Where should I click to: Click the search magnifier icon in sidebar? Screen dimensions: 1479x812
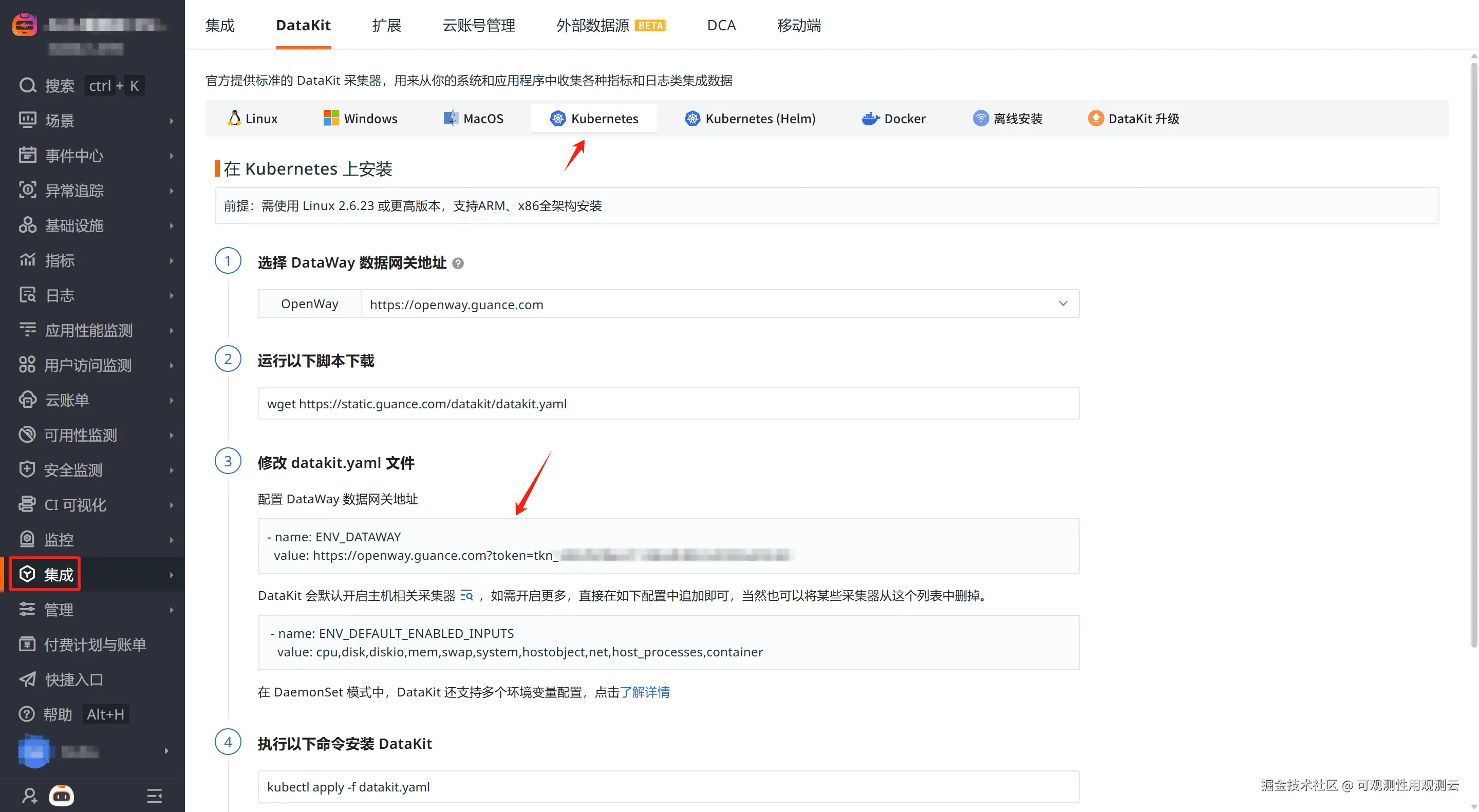tap(28, 85)
